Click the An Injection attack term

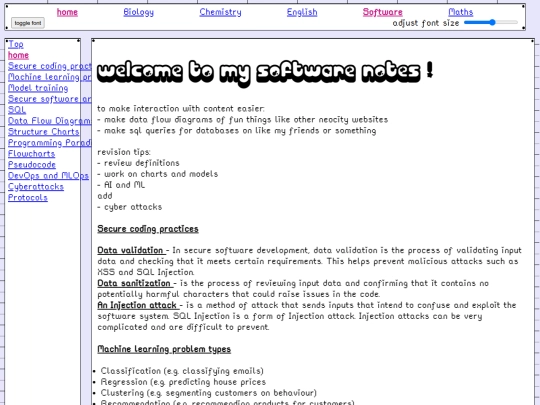(x=137, y=305)
